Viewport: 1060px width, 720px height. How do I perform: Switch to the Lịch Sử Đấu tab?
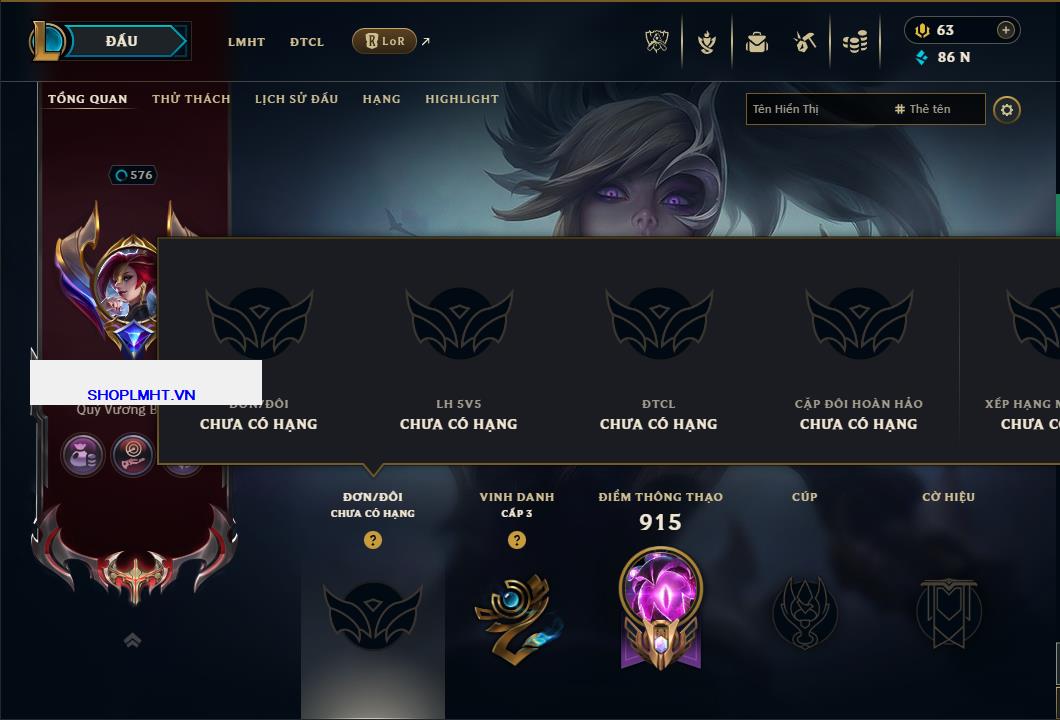tap(296, 99)
